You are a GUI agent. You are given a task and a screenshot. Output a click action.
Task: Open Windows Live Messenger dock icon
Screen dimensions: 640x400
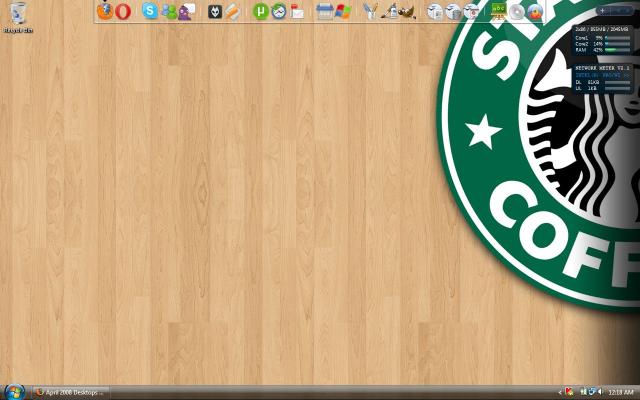169,11
